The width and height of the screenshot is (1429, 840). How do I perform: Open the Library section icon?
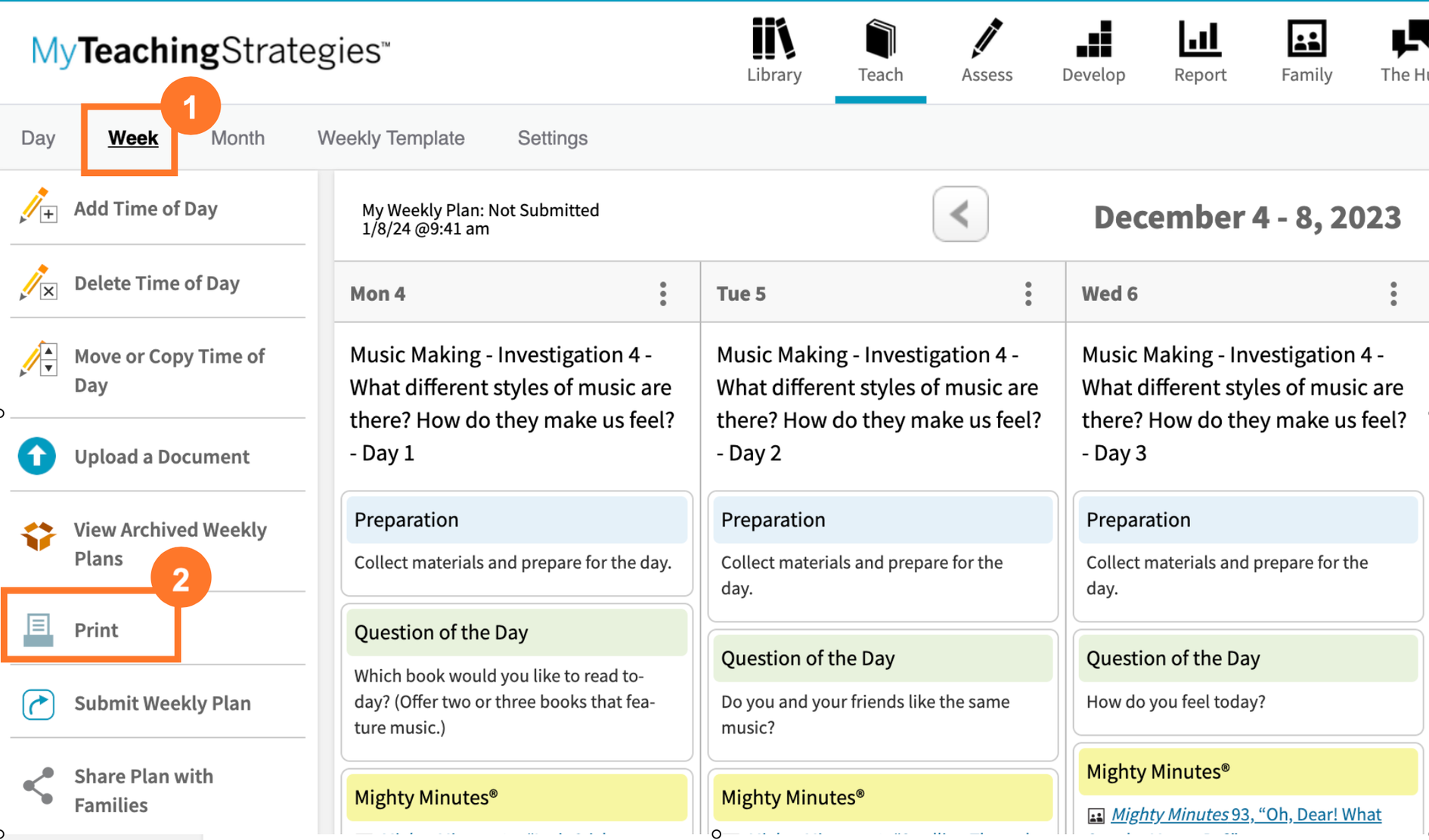click(x=773, y=39)
